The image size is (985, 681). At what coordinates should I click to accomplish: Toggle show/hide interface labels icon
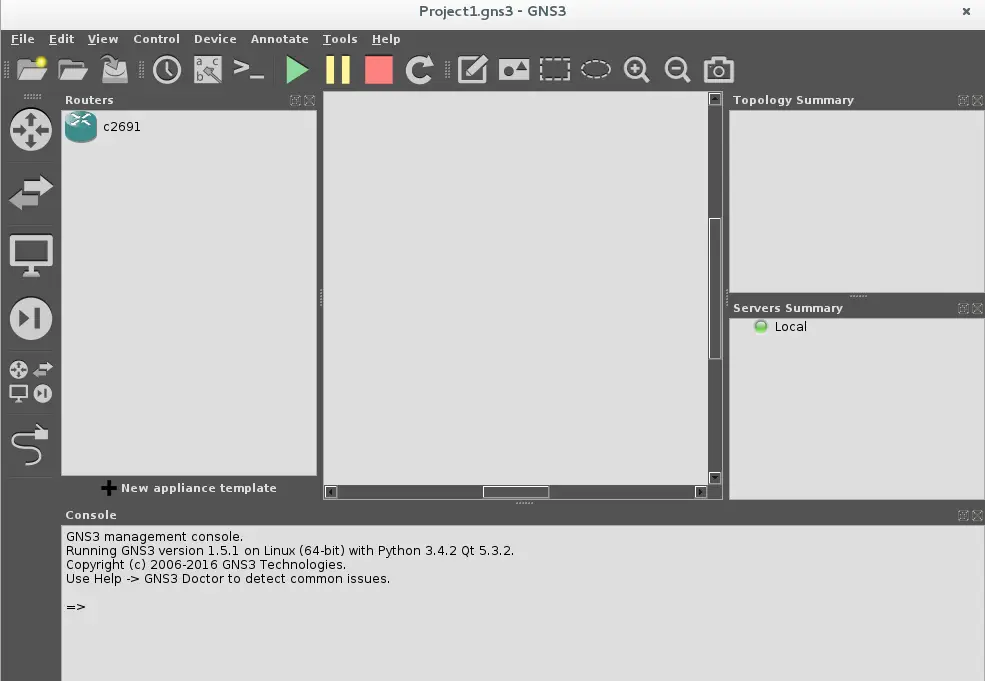coord(208,69)
